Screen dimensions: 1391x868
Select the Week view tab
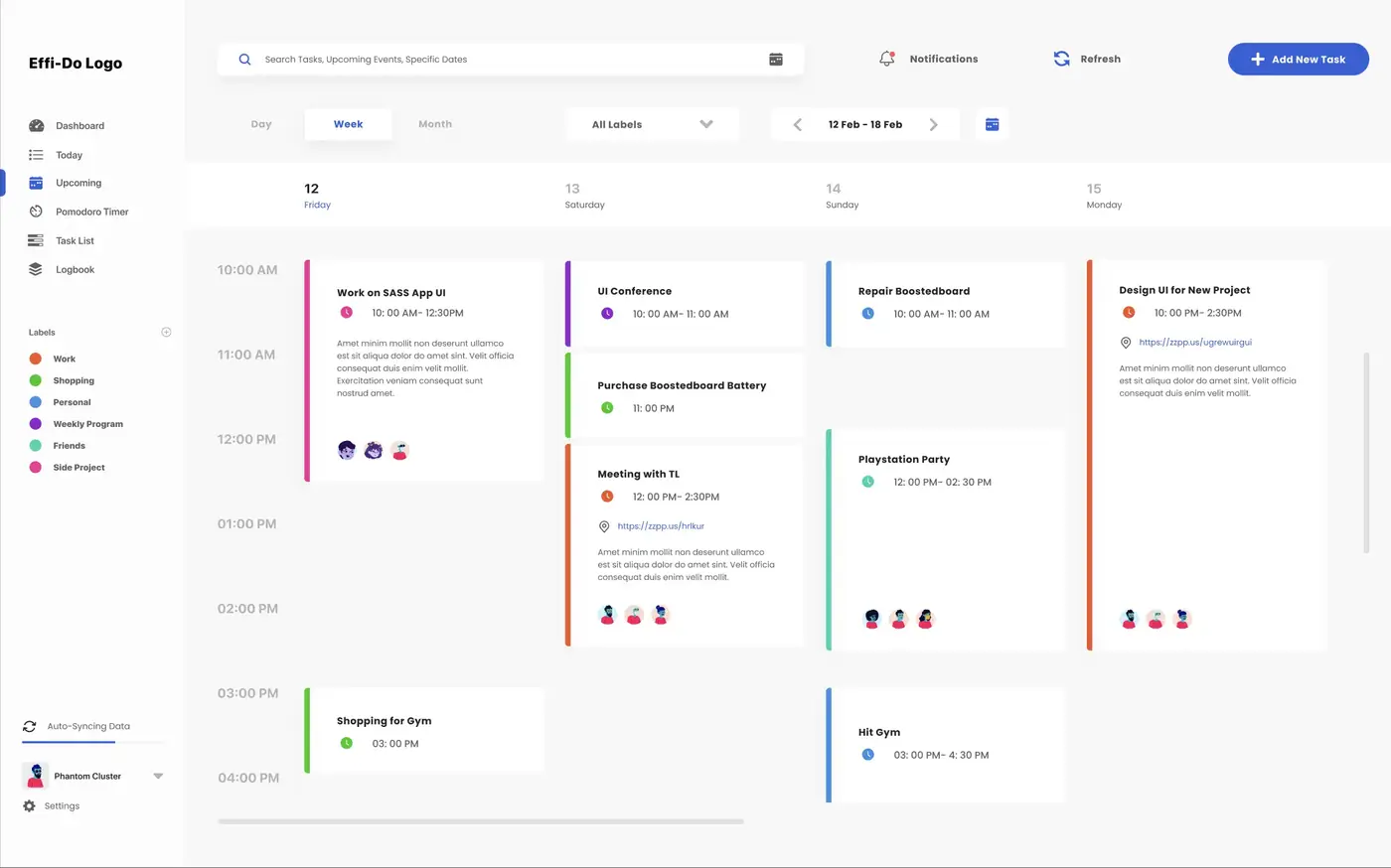pyautogui.click(x=348, y=124)
